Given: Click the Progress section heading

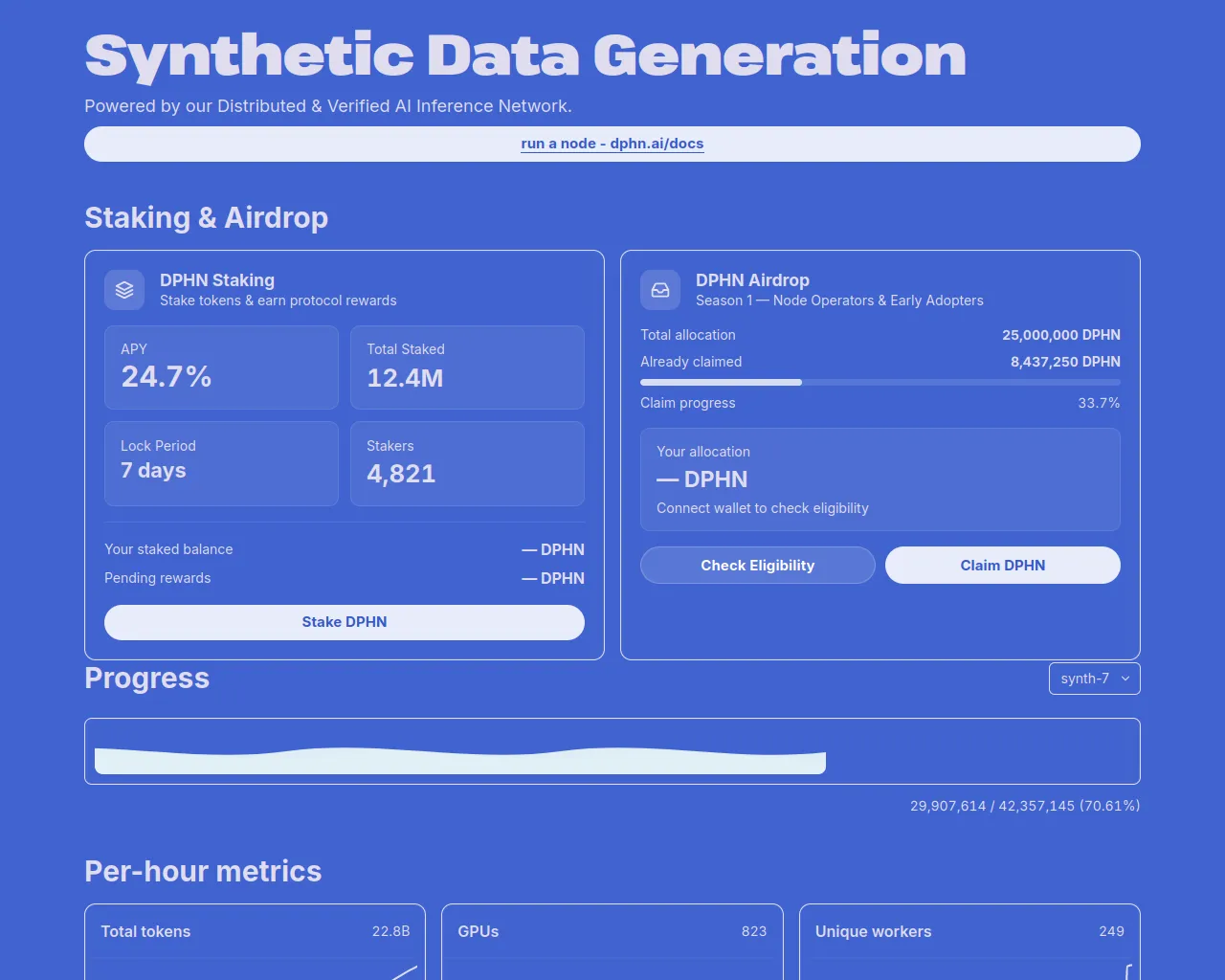Looking at the screenshot, I should 146,678.
